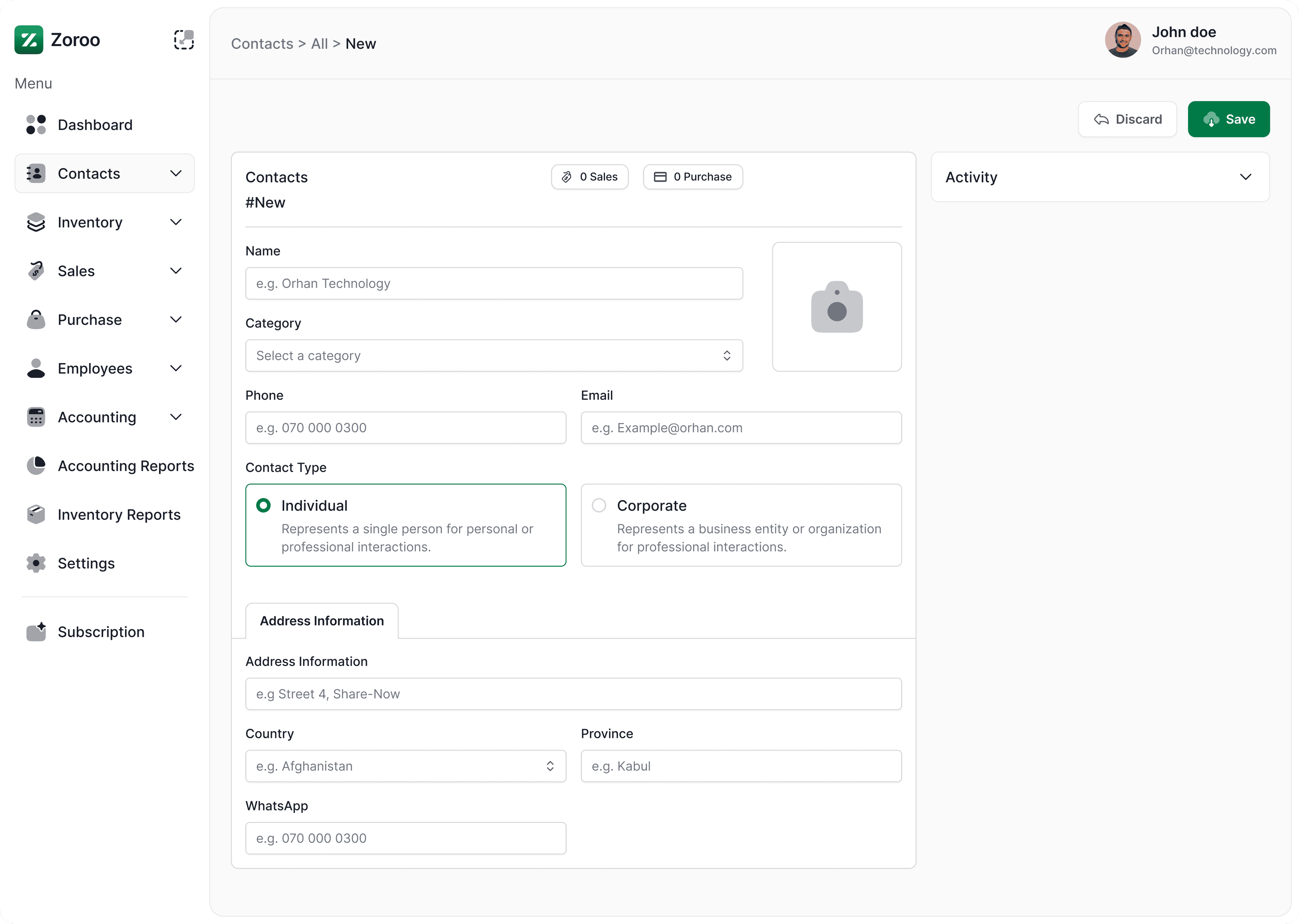Click the Inventory Reports box icon

[x=36, y=514]
